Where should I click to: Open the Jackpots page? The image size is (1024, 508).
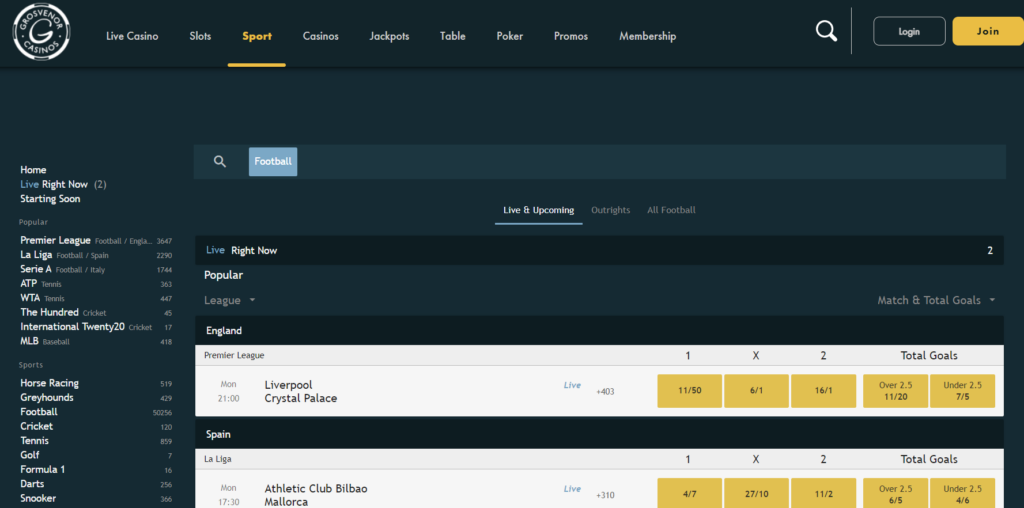(389, 36)
